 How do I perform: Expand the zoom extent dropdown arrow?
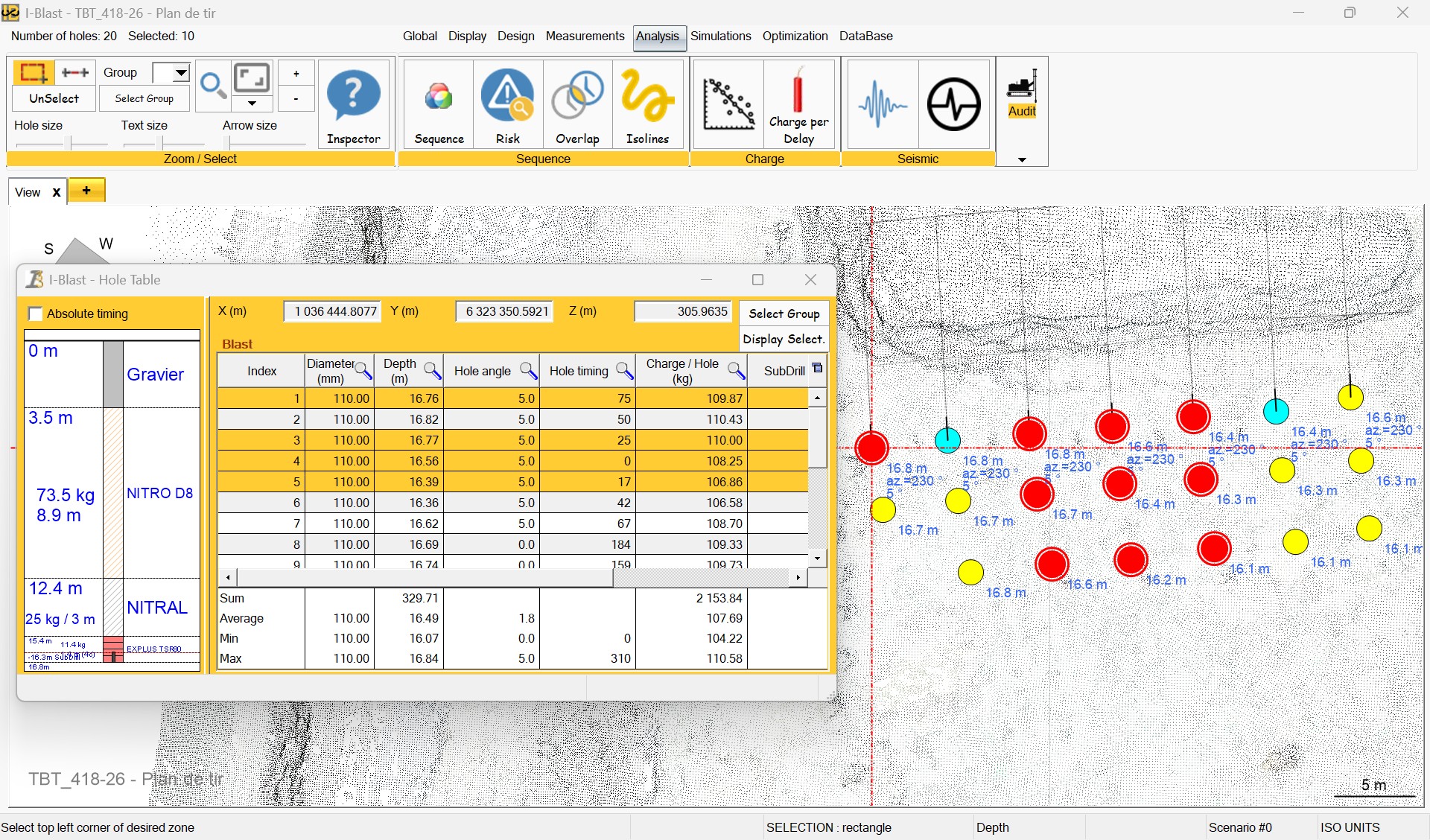tap(252, 104)
